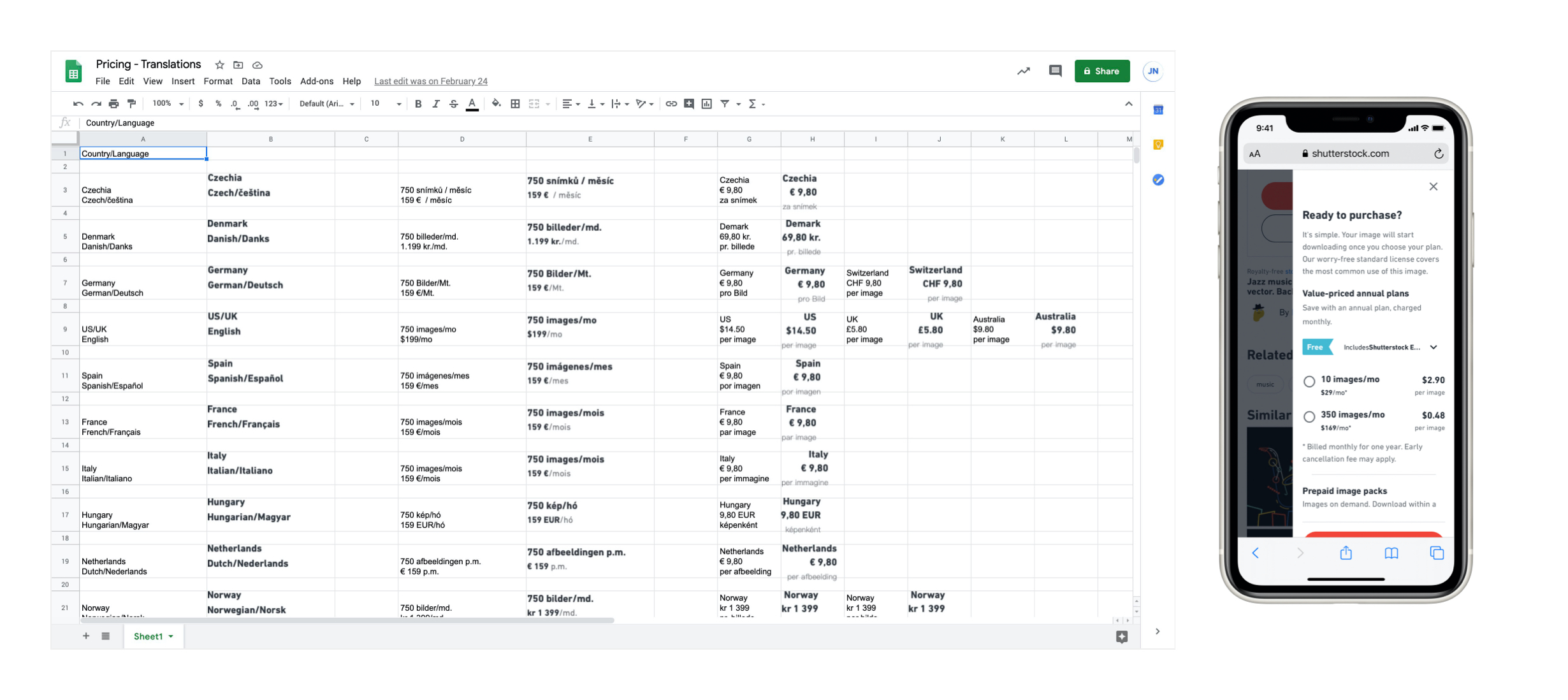Screen dimensions: 1568x700
Task: Open the last edit February 24 link
Action: 430,81
